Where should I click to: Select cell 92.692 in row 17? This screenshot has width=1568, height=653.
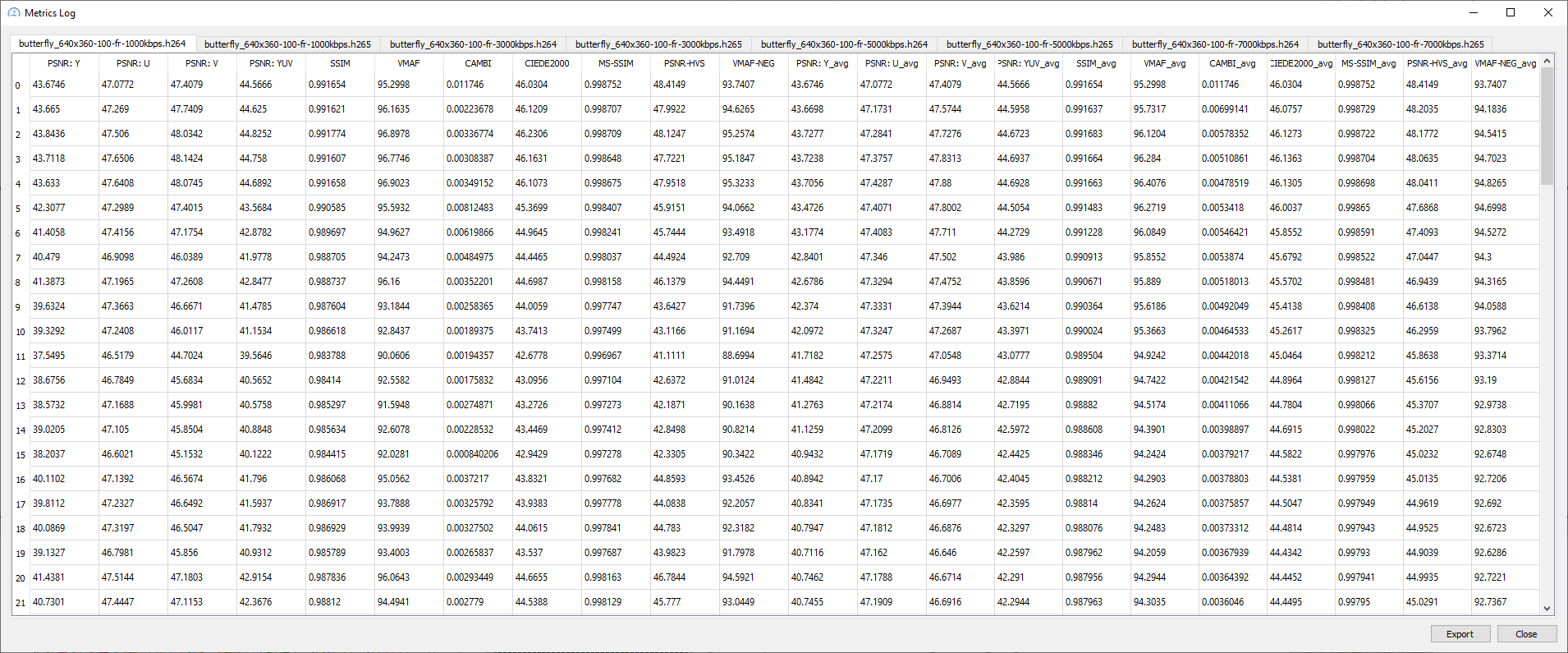pyautogui.click(x=1505, y=504)
